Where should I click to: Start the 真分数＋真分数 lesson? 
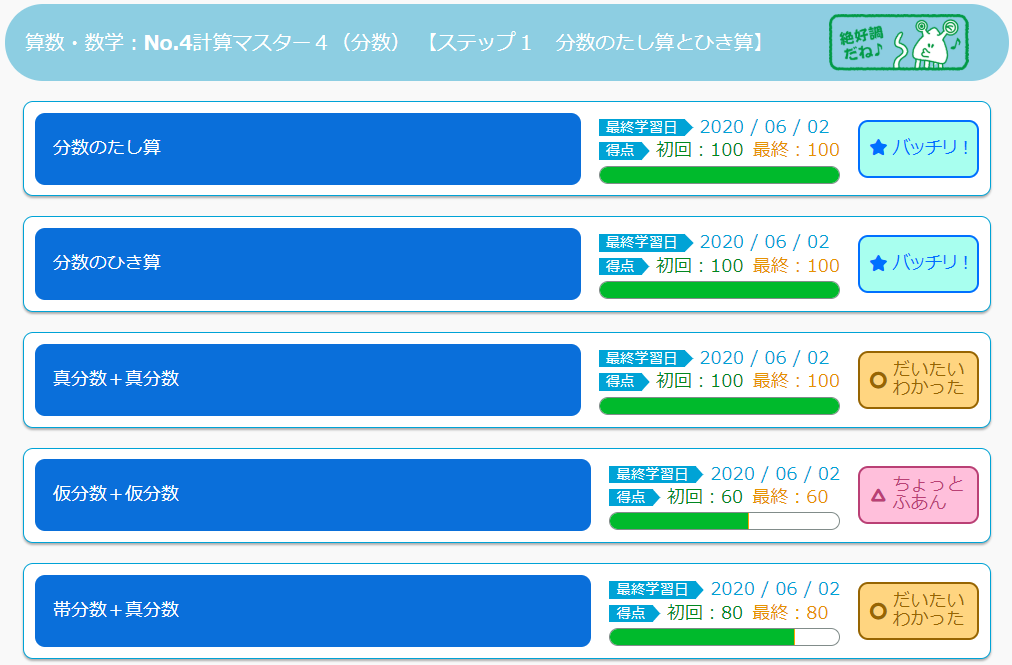(x=308, y=380)
